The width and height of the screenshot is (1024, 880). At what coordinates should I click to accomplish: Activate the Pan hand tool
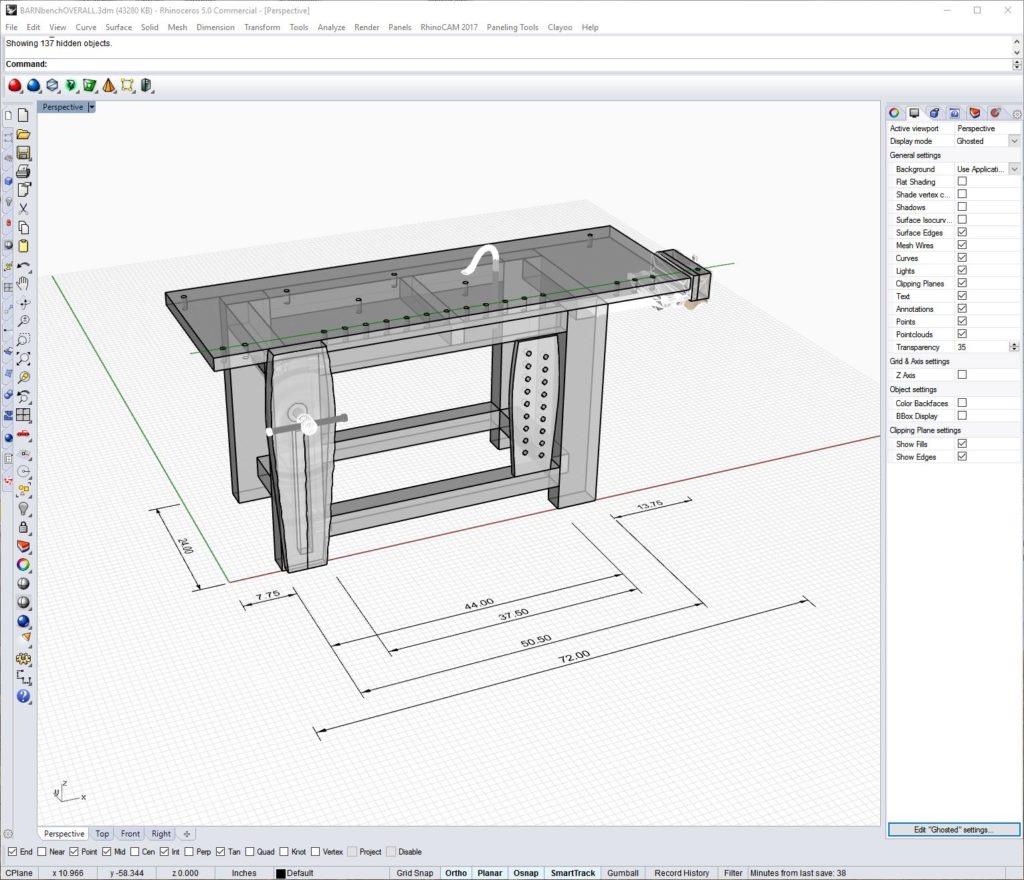click(23, 284)
